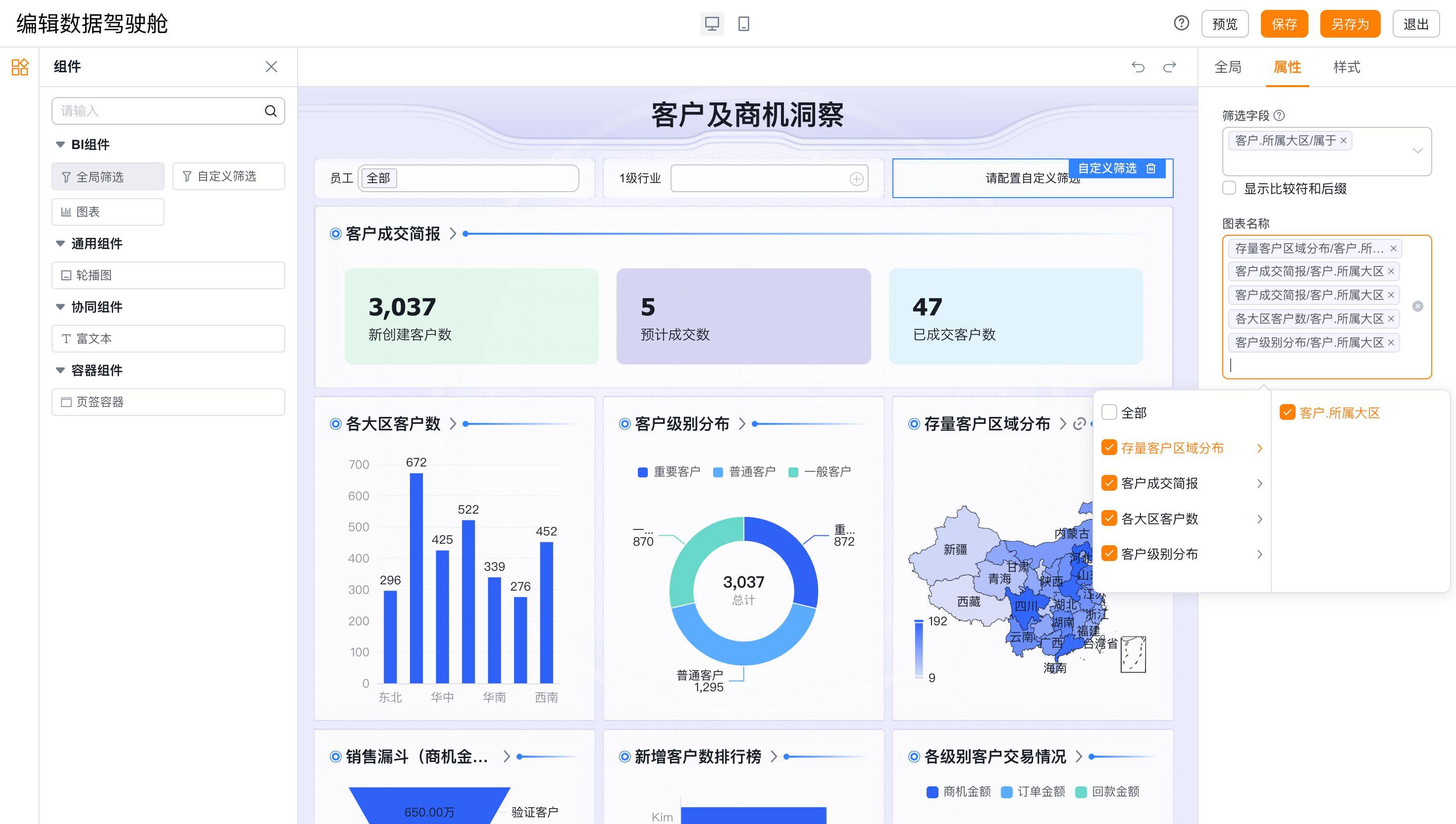This screenshot has width=1456, height=824.
Task: Click the undo arrow icon
Action: click(1138, 67)
